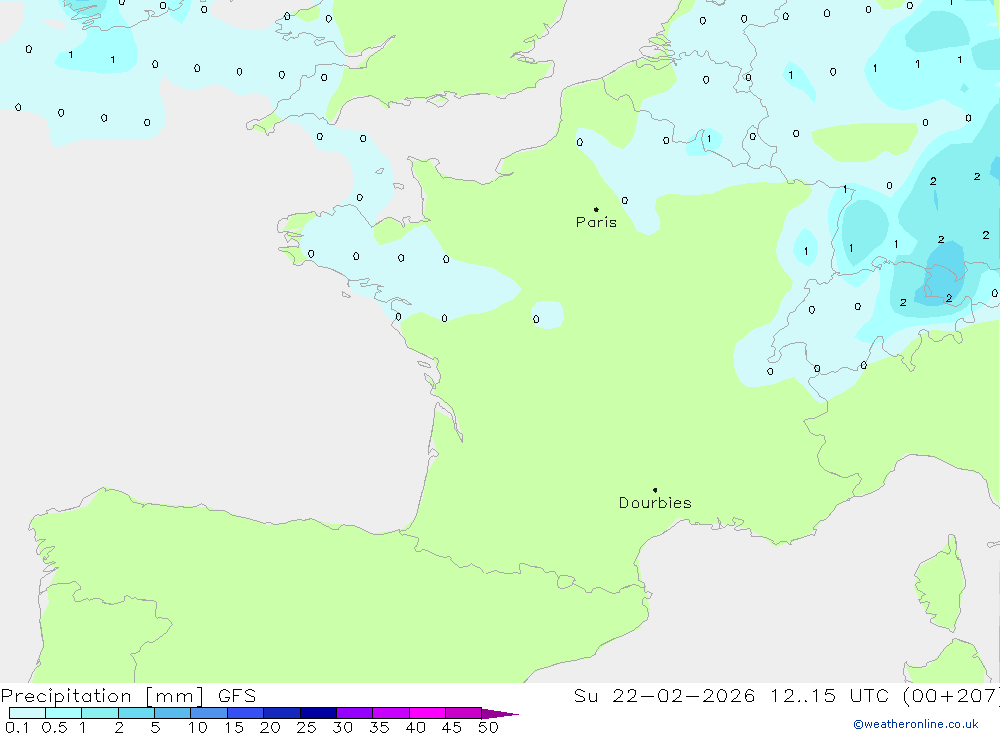Choose the 30 to 35 mm purple swatch
This screenshot has width=1000, height=733.
[355, 713]
